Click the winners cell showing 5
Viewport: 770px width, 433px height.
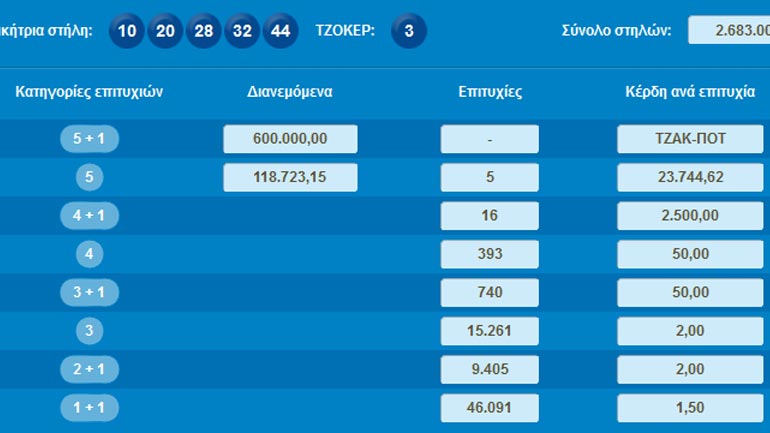click(490, 177)
